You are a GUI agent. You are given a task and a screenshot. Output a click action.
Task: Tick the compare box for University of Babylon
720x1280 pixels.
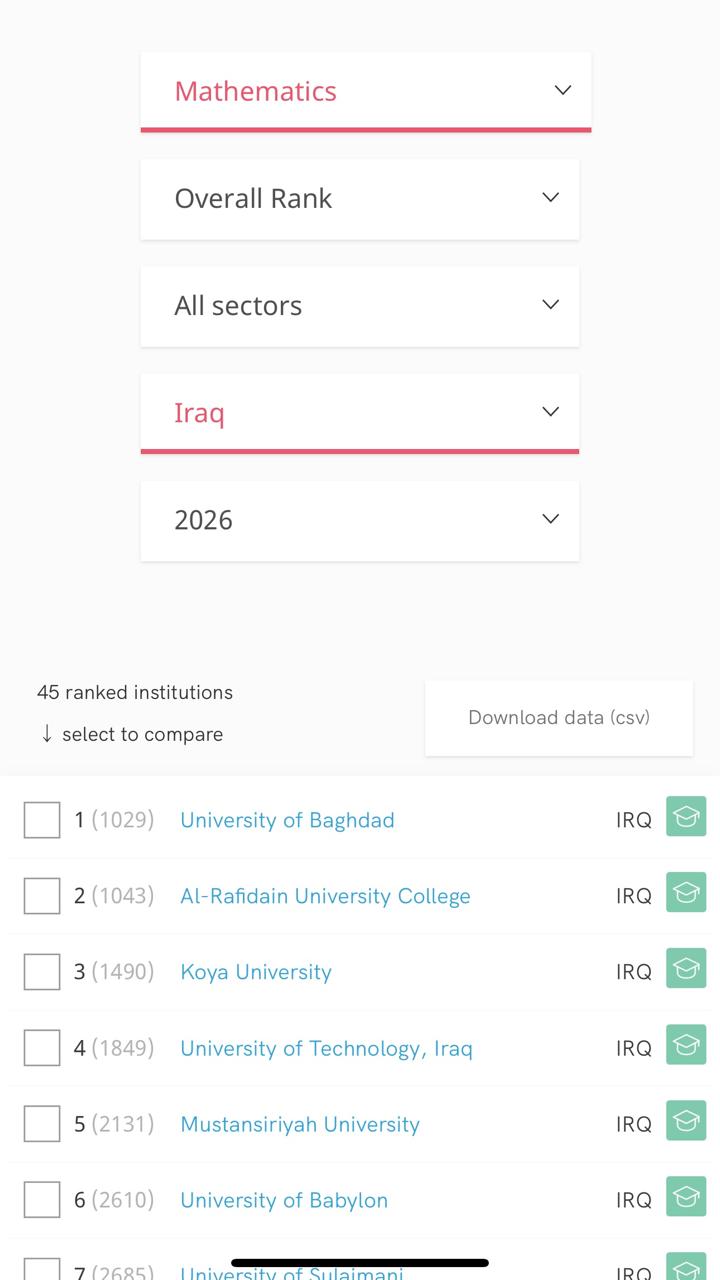(x=41, y=1199)
